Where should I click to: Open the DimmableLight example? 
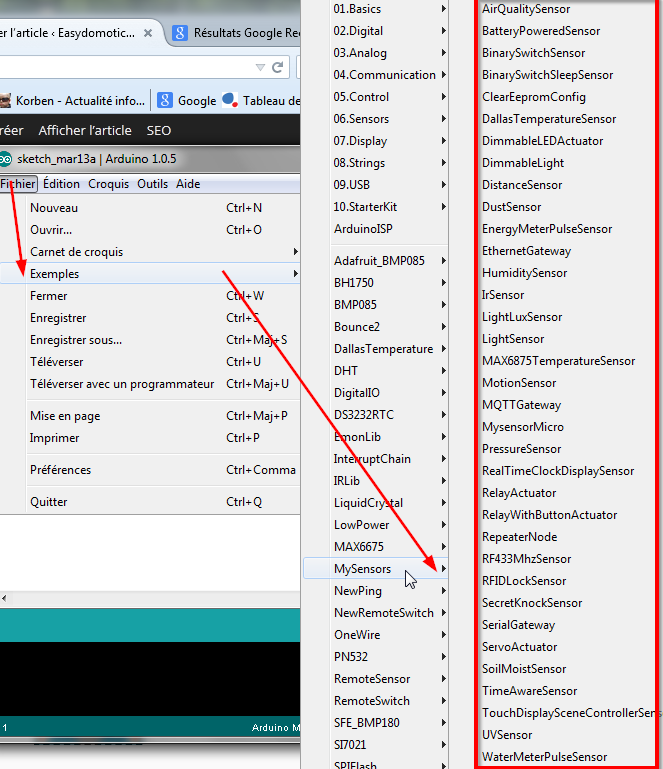click(523, 163)
